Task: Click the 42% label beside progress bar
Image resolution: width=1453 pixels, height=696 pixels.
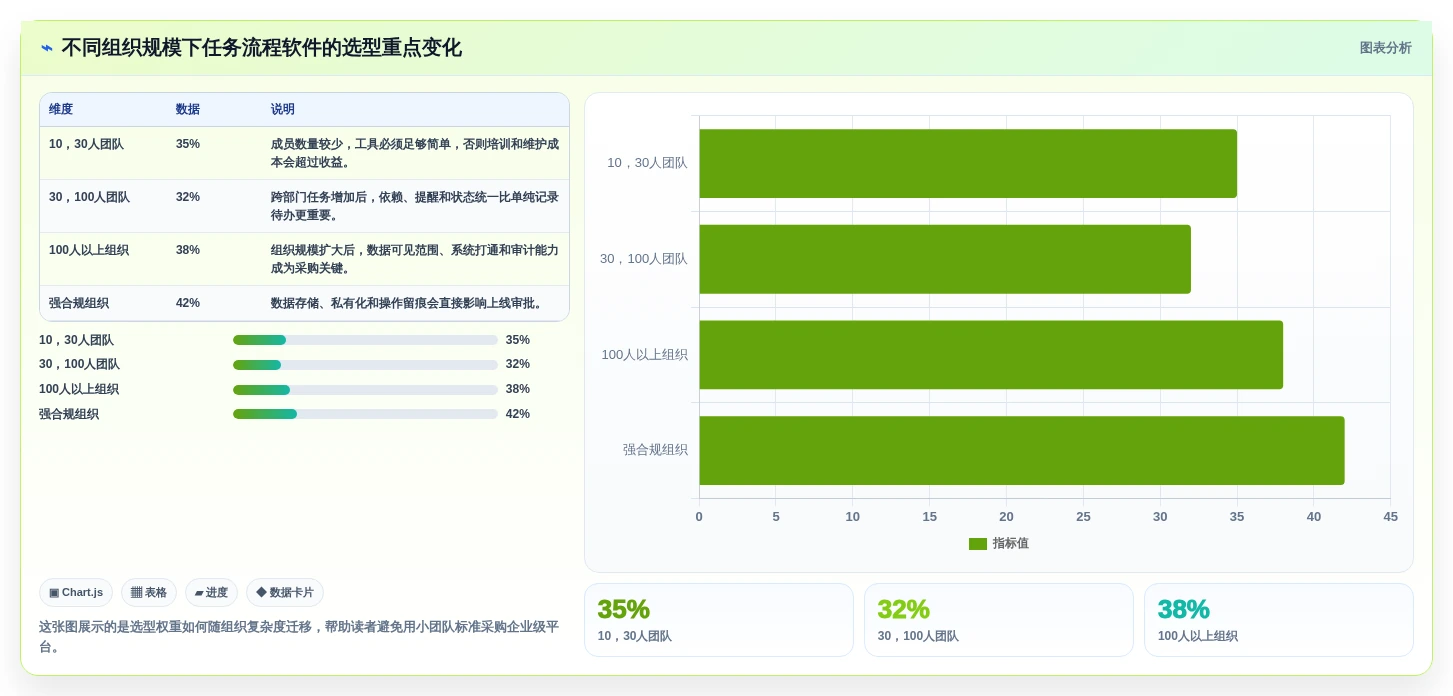Action: coord(518,414)
